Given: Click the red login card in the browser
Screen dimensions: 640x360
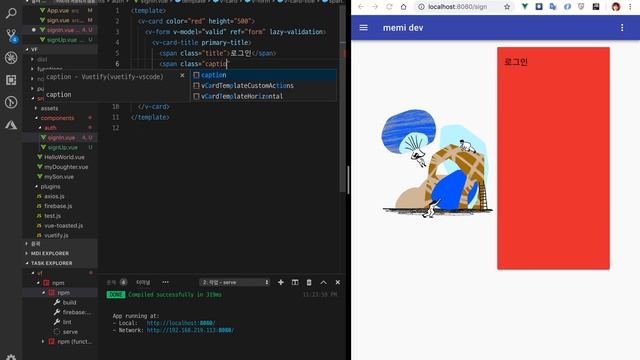Looking at the screenshot, I should click(553, 158).
